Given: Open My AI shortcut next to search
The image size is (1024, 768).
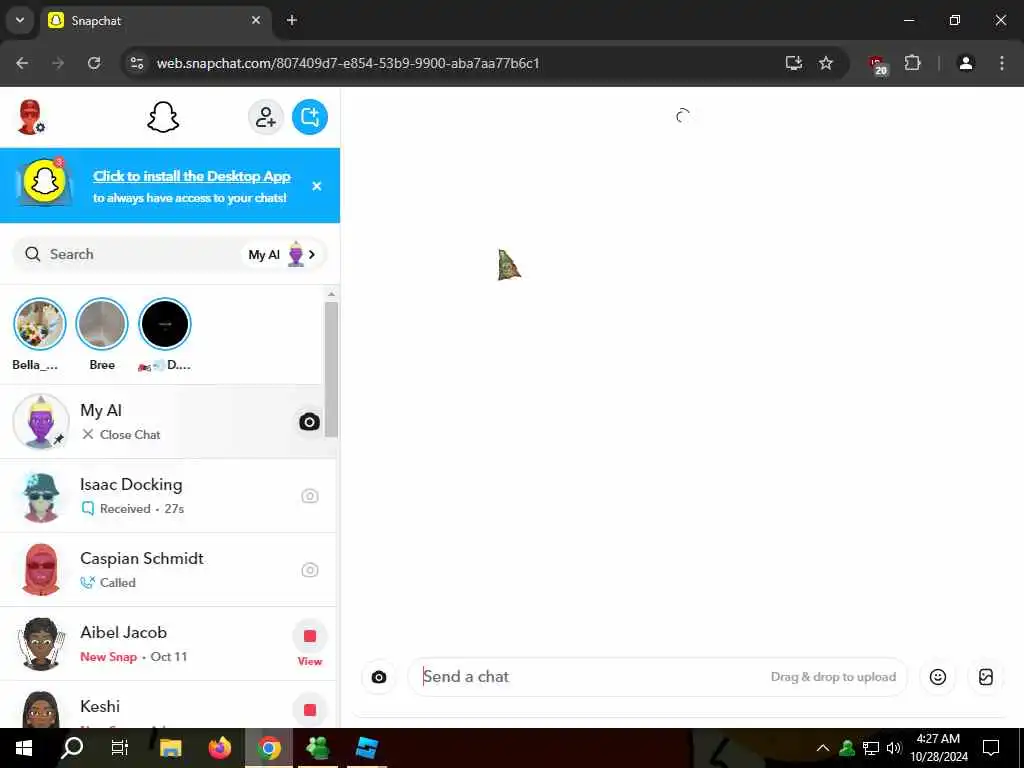Looking at the screenshot, I should [281, 255].
